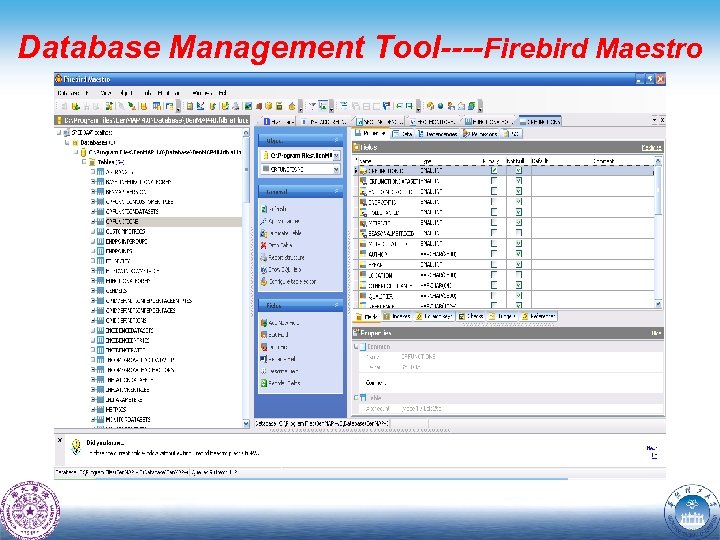Screen dimensions: 720x540
Task: Open the CPFUNCTIONS table combo box in Object panel
Action: pos(336,169)
